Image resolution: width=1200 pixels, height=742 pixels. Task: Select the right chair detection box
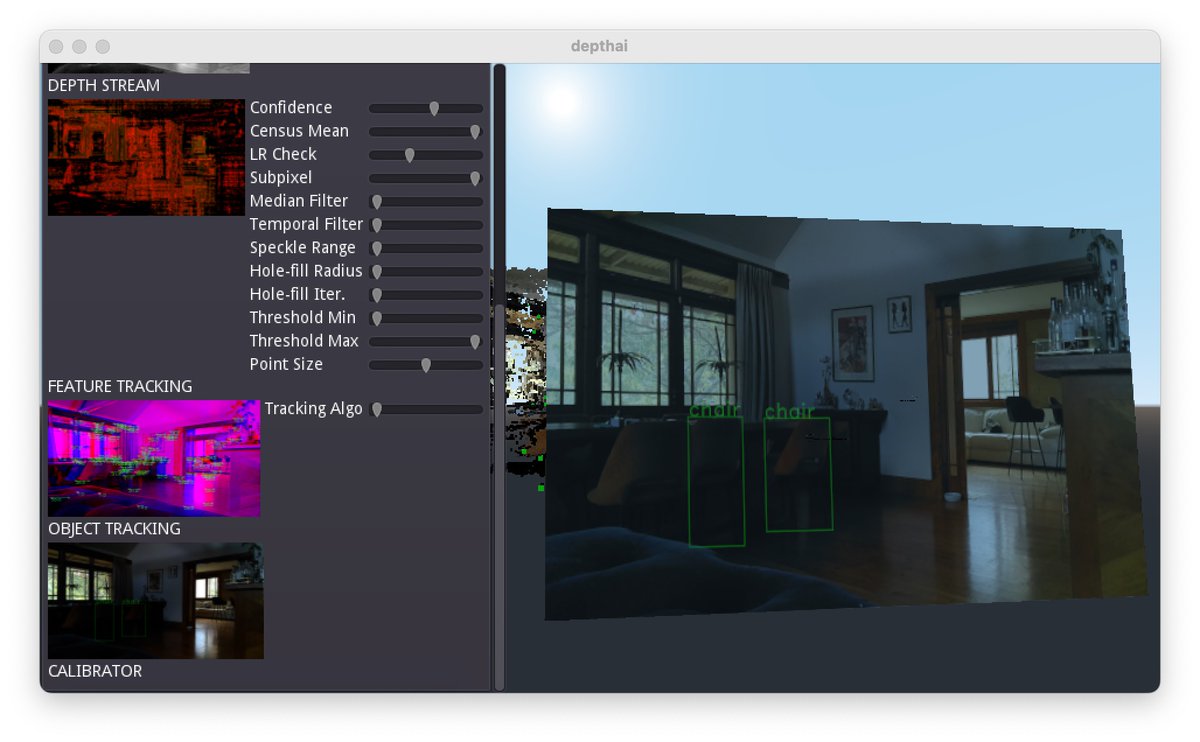(x=798, y=474)
